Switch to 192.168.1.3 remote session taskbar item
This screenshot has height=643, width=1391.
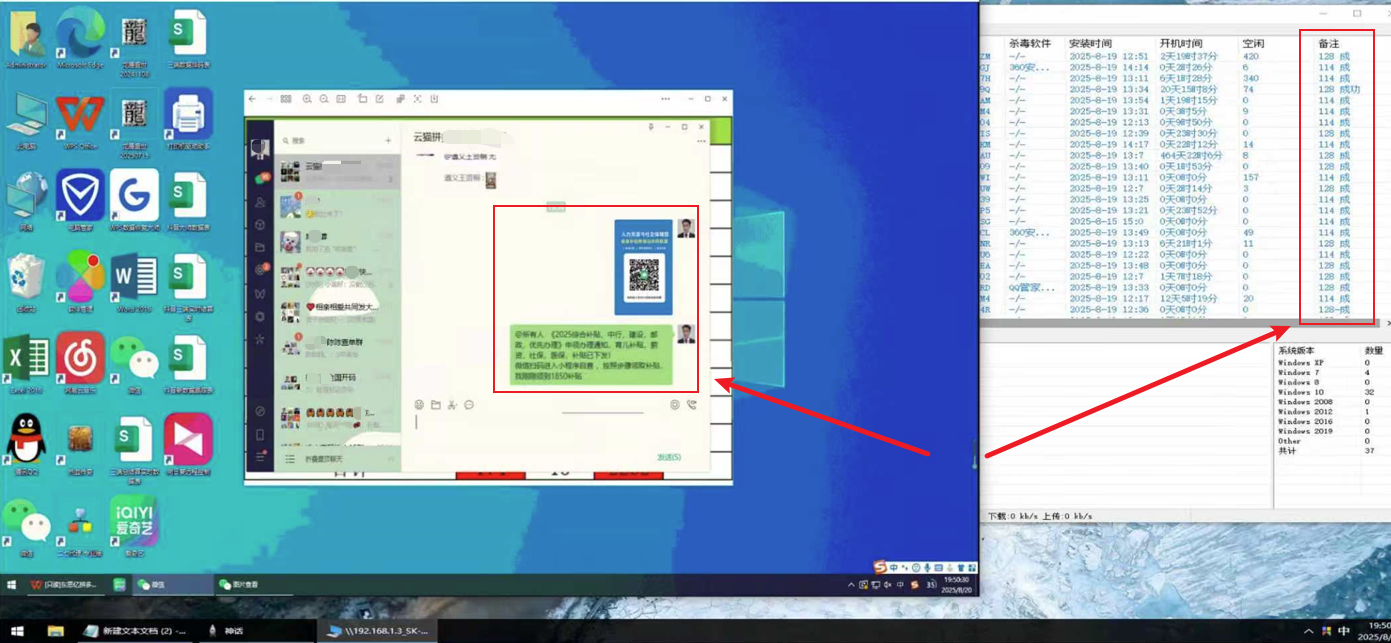pyautogui.click(x=377, y=631)
